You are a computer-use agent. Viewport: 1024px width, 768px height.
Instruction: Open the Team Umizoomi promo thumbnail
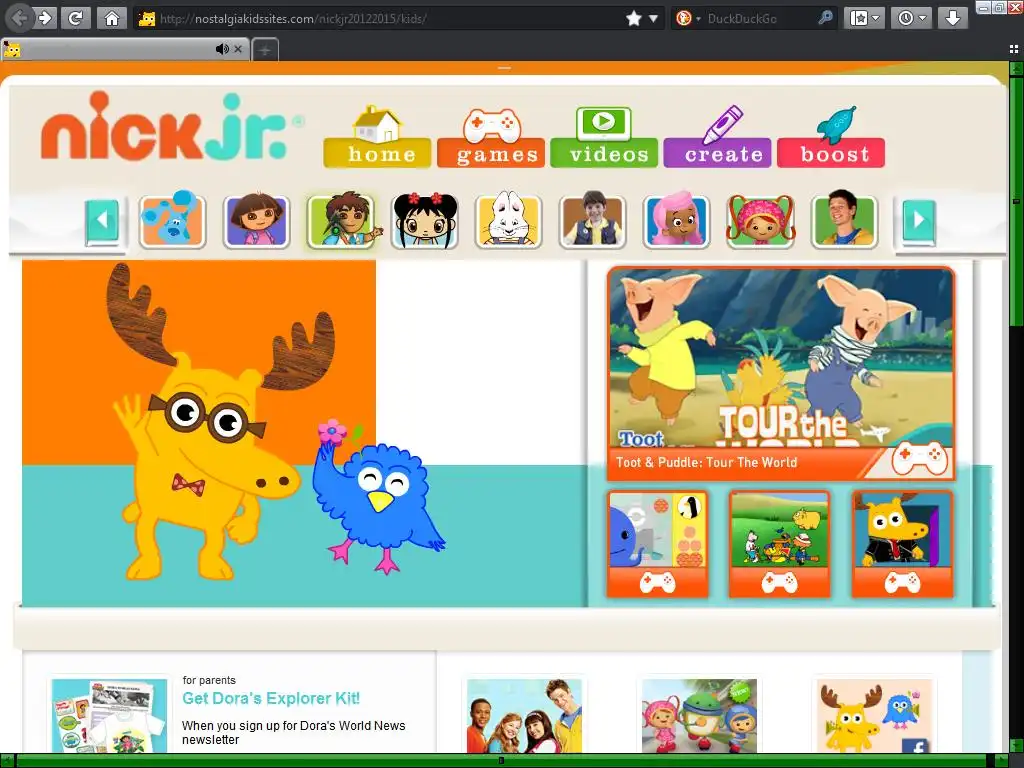pos(699,716)
